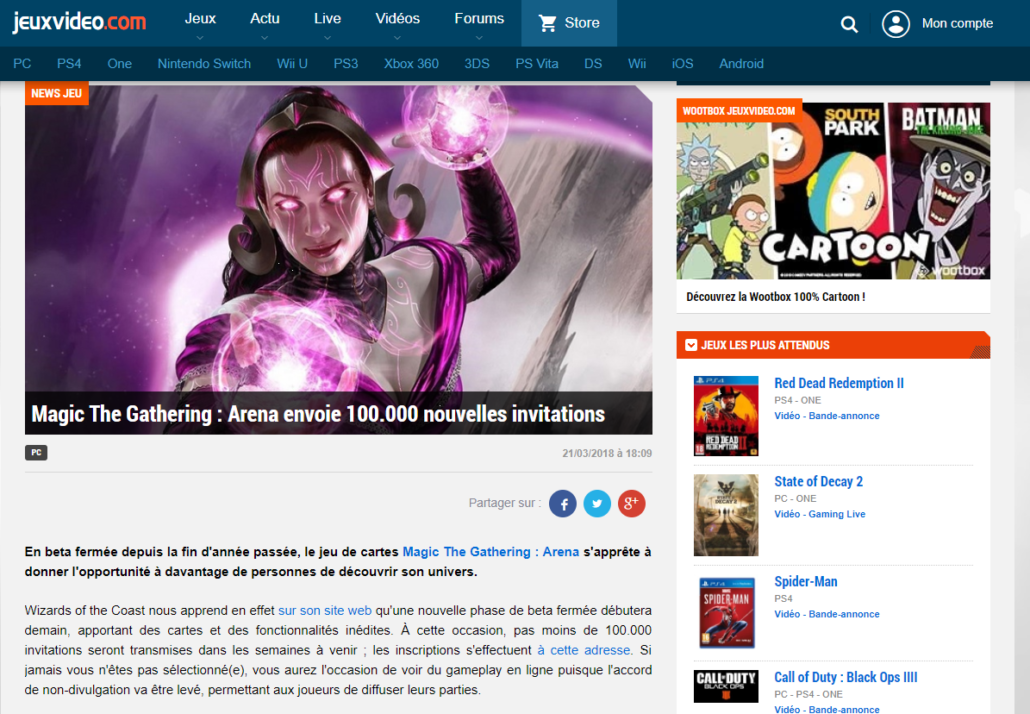Open the 'à cette adresse' link

pos(584,650)
